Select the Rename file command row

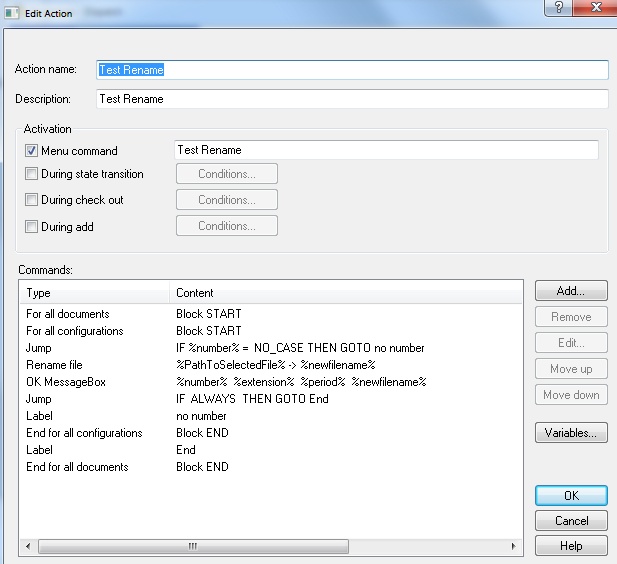pos(271,365)
